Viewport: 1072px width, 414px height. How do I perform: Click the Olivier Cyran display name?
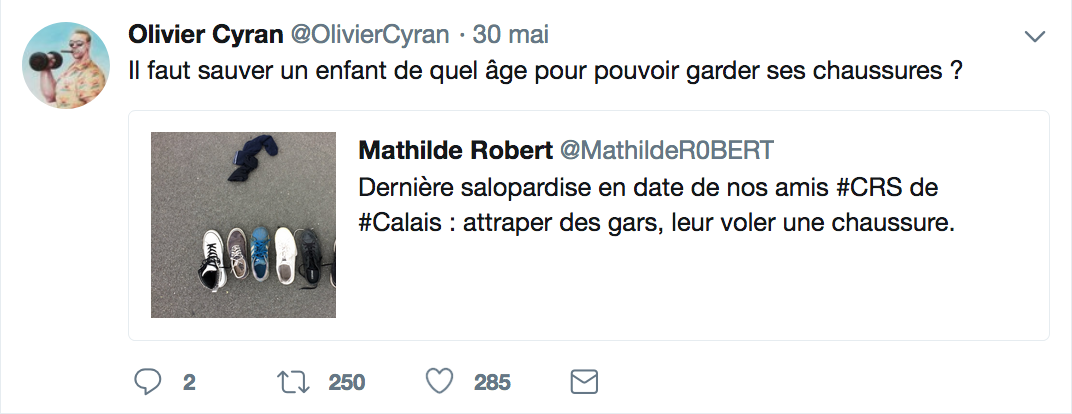click(x=205, y=35)
